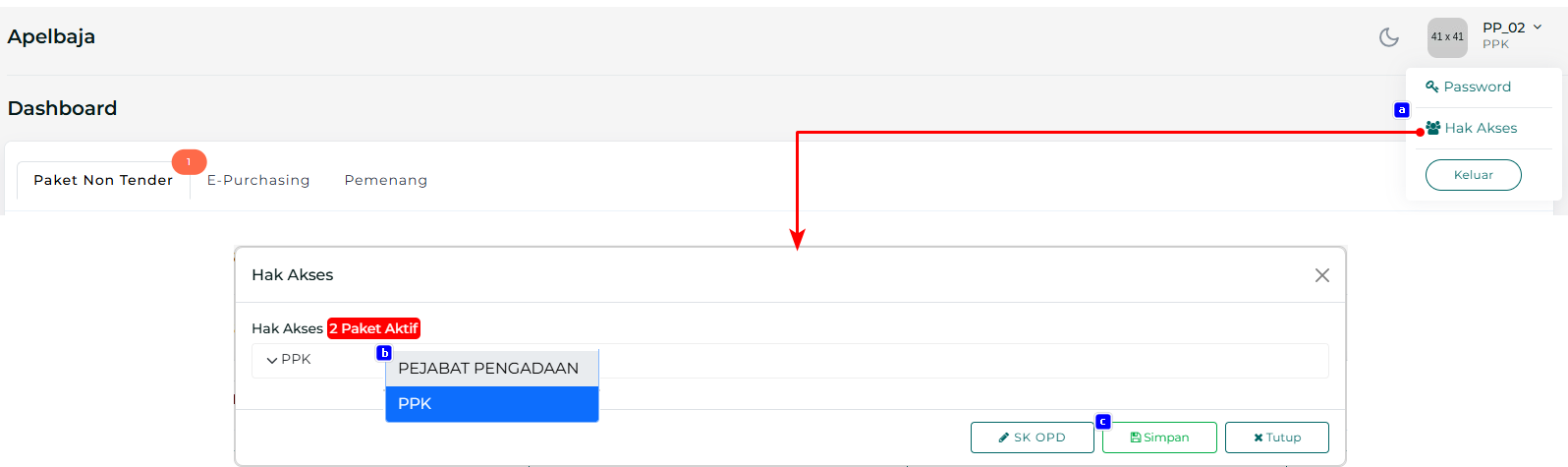The height and width of the screenshot is (467, 1568).
Task: Click the key icon beside Password
Action: [x=1432, y=87]
